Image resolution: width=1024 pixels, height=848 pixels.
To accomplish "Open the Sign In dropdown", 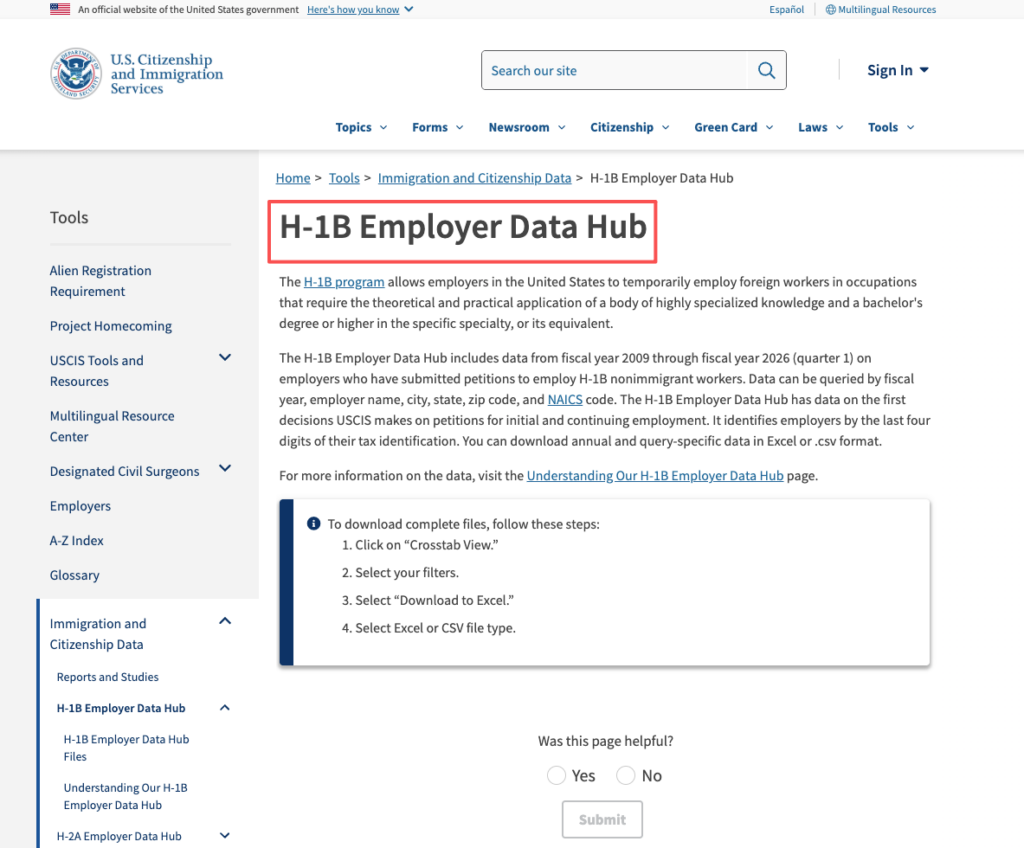I will click(x=897, y=70).
